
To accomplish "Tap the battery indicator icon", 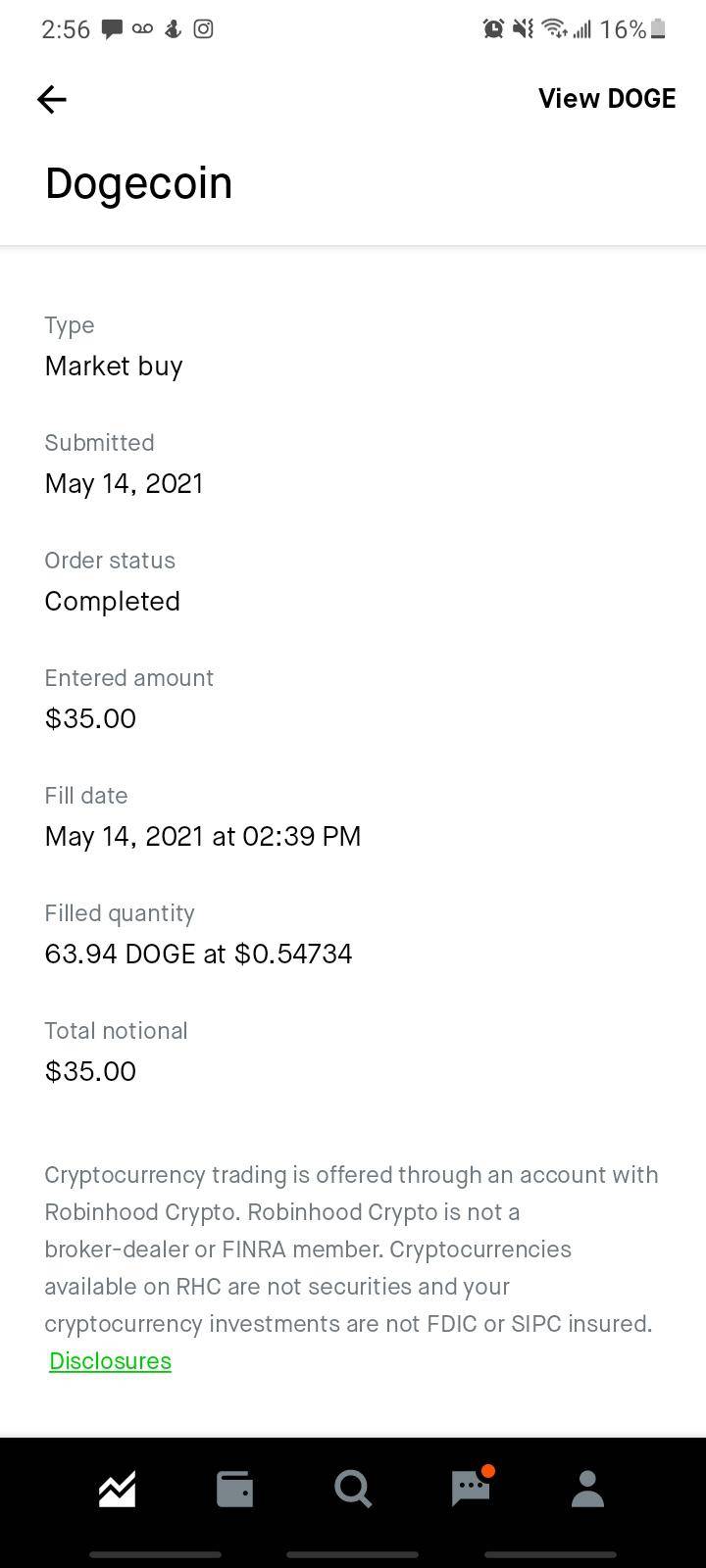I will point(658,29).
